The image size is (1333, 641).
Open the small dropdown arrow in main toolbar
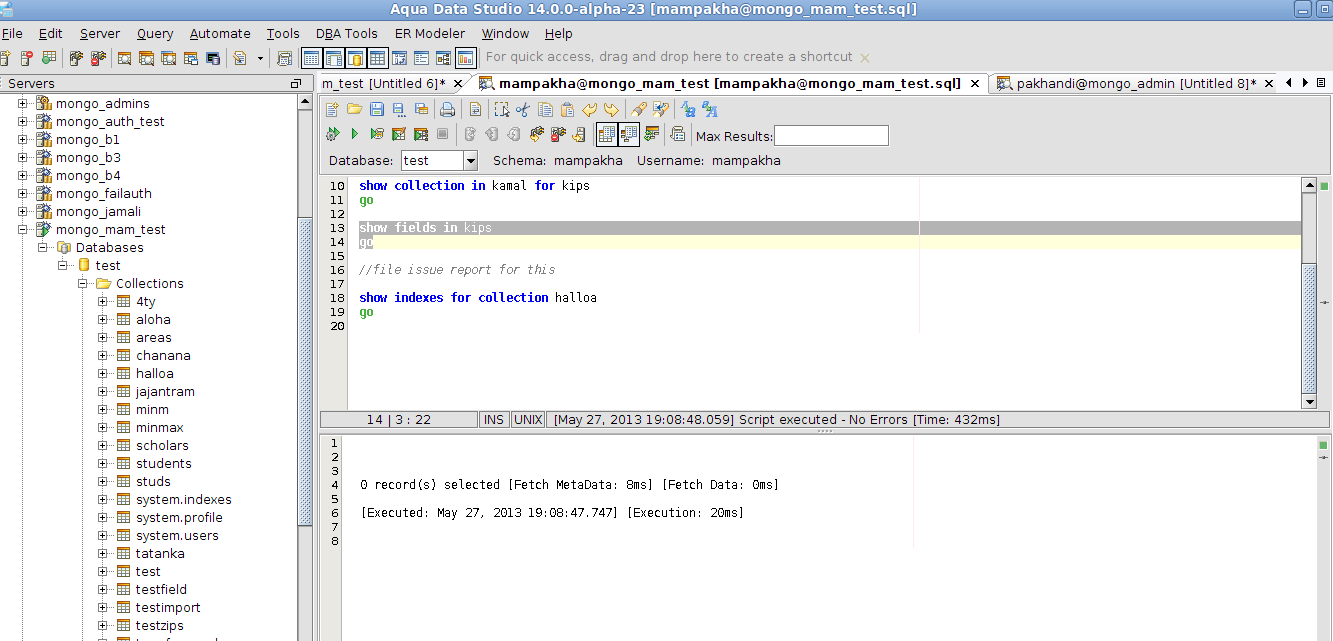(x=260, y=58)
